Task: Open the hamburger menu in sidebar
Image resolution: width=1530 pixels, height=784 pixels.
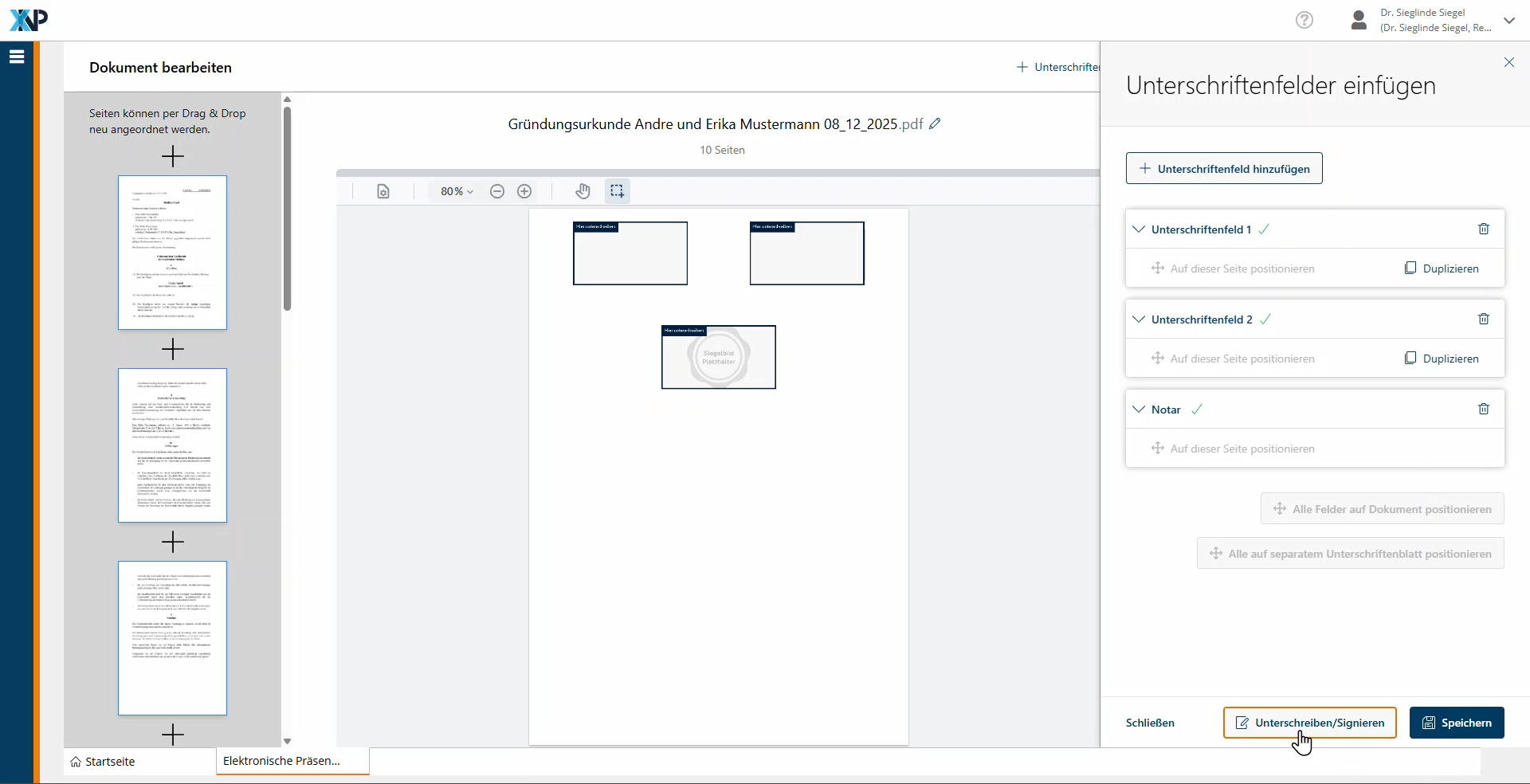Action: click(x=17, y=57)
